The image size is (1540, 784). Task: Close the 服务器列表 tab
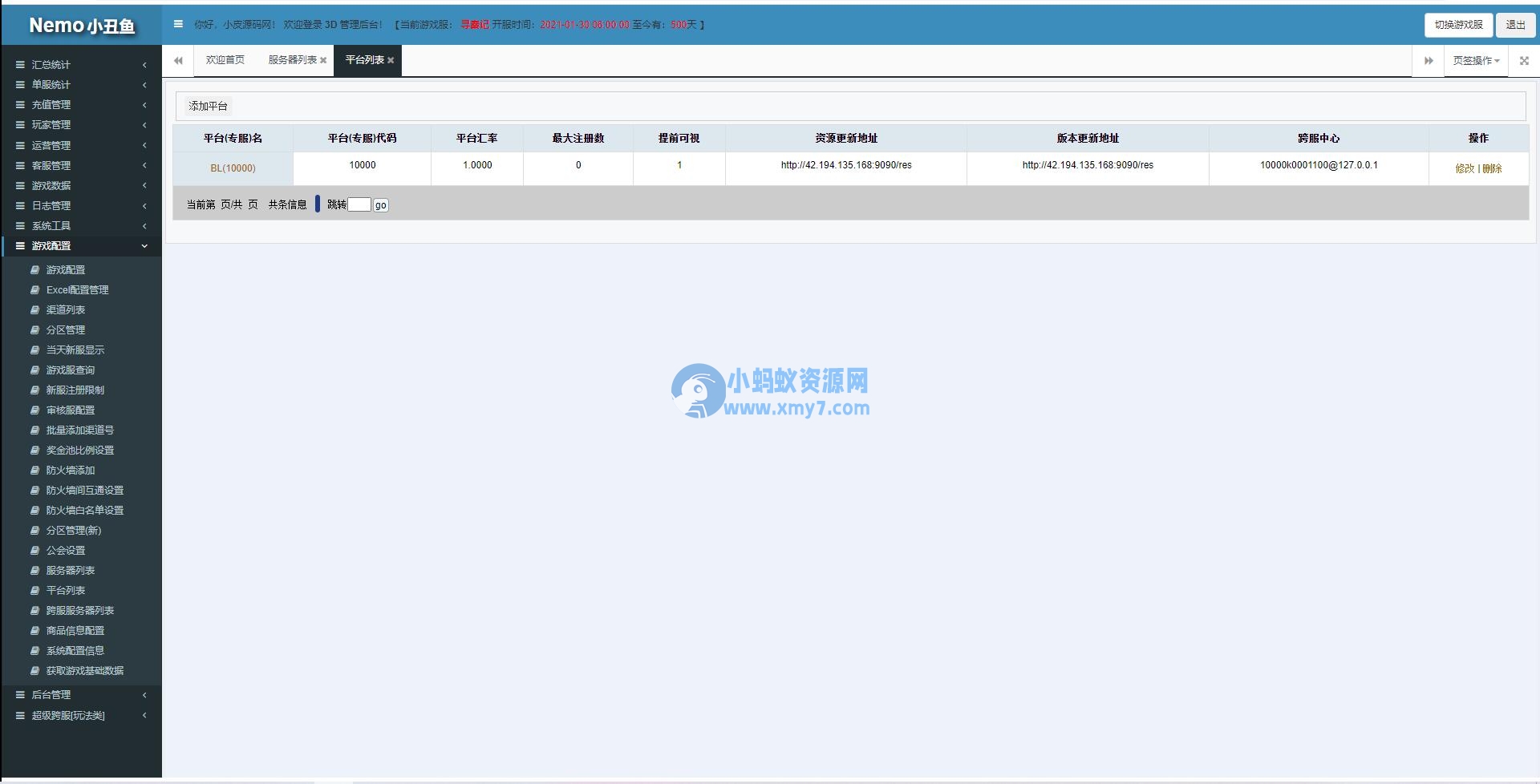(324, 60)
